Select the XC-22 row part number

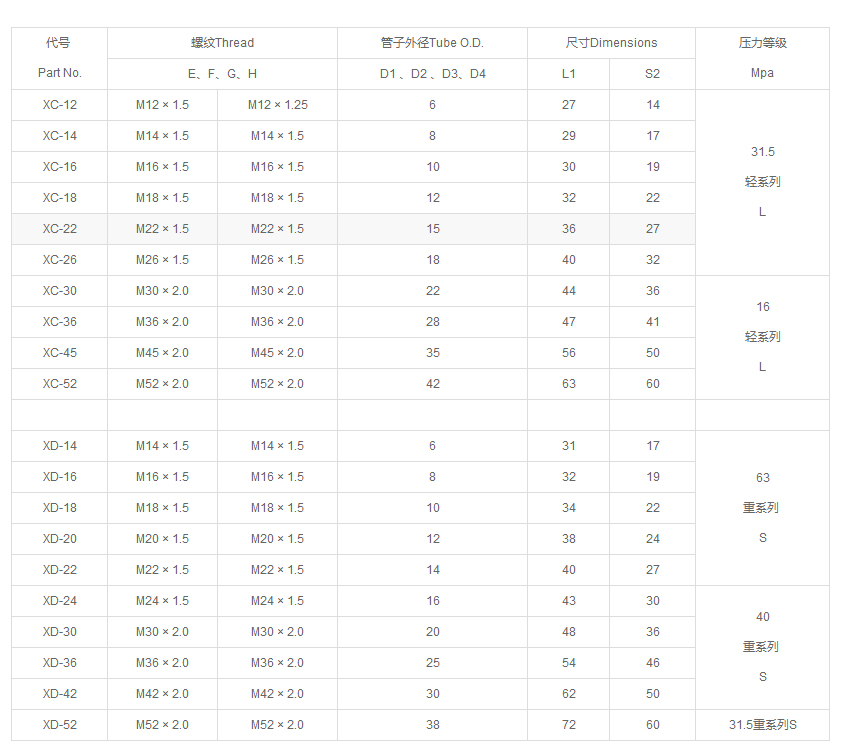59,229
